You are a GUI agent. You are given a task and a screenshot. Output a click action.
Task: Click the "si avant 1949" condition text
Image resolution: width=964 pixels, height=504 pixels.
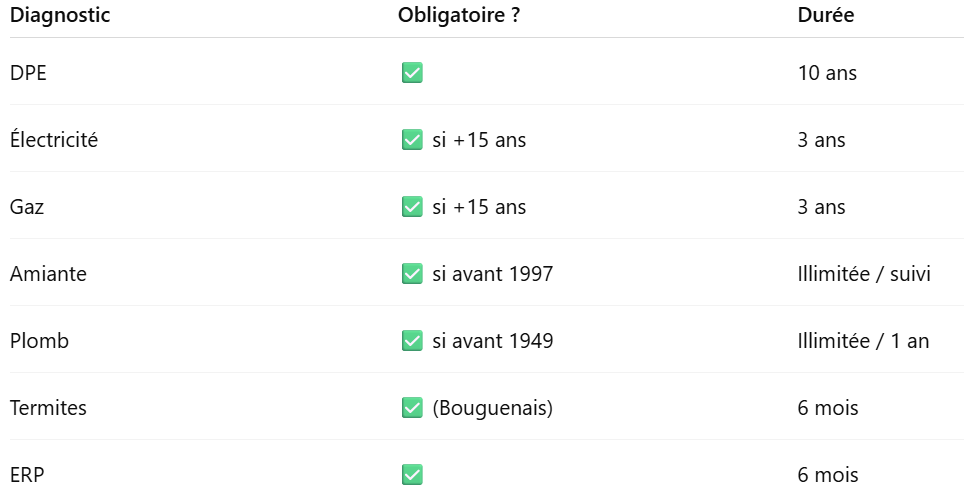coord(493,341)
